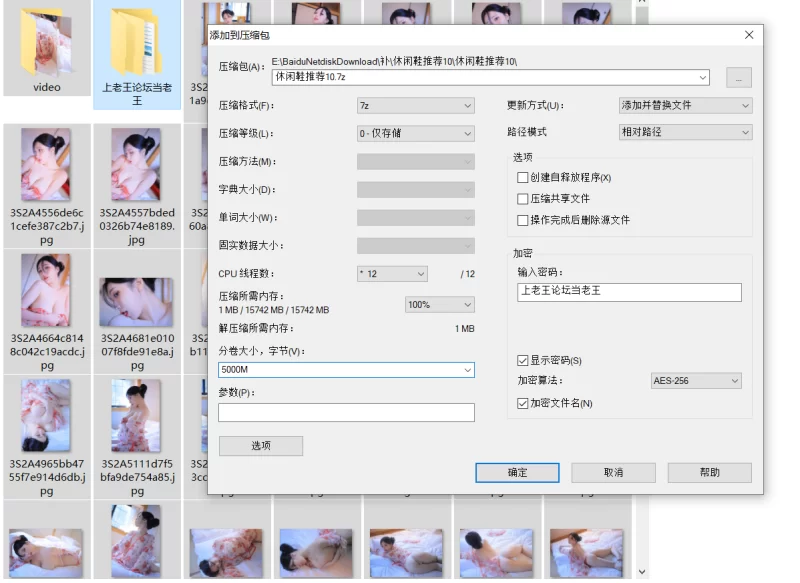Click the Explorer scrollbar down arrow
The height and width of the screenshot is (583, 800).
642,572
